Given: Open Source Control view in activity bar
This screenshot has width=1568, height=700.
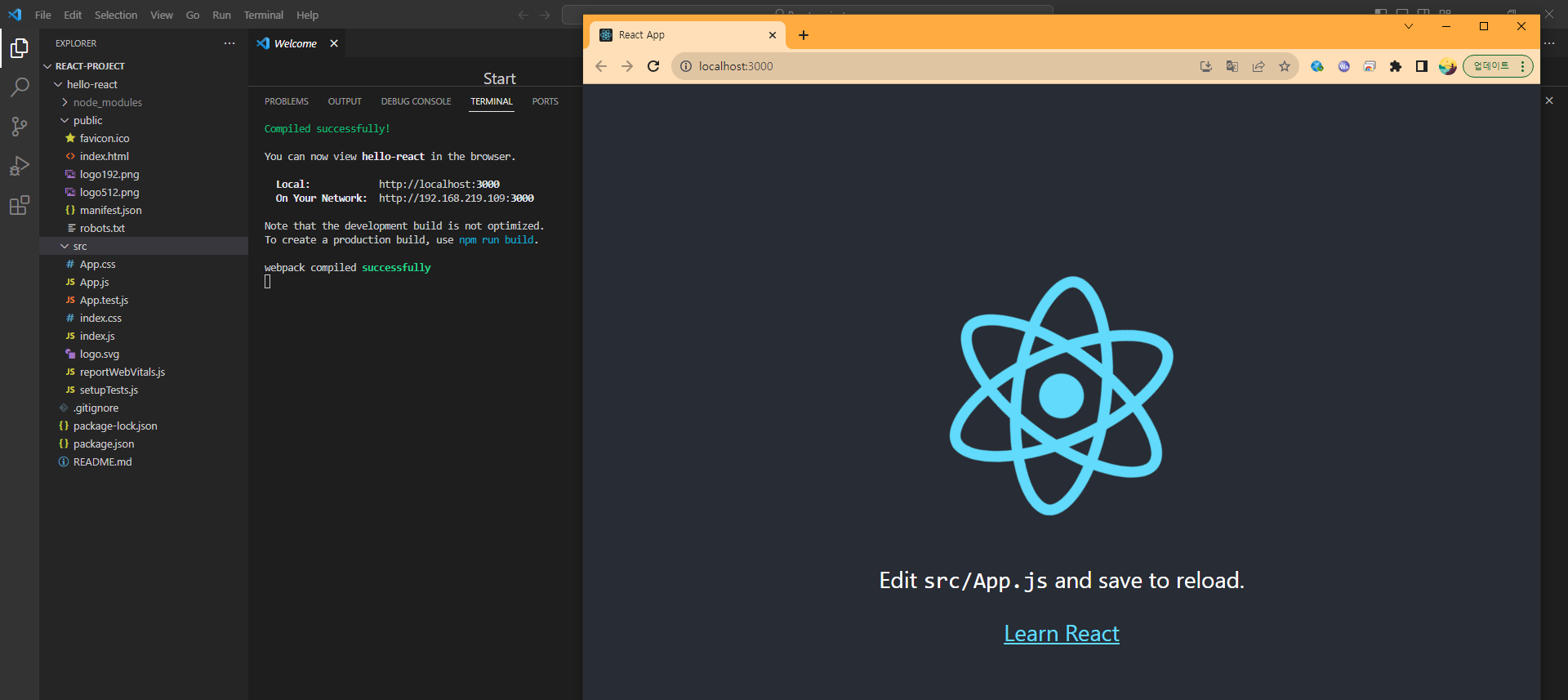Looking at the screenshot, I should point(20,127).
